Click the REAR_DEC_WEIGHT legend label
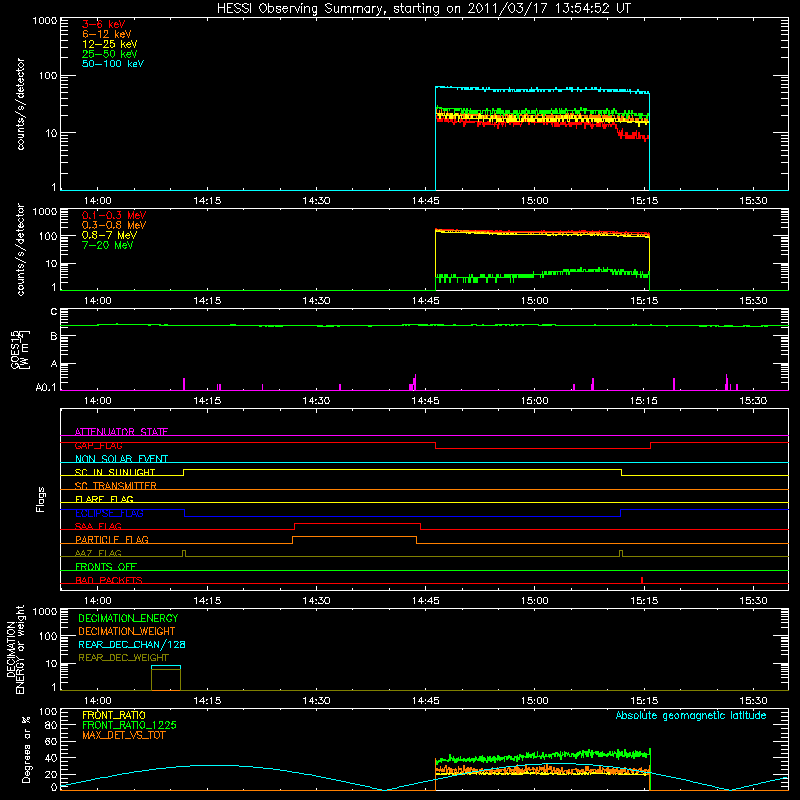Image resolution: width=800 pixels, height=800 pixels. tap(123, 658)
